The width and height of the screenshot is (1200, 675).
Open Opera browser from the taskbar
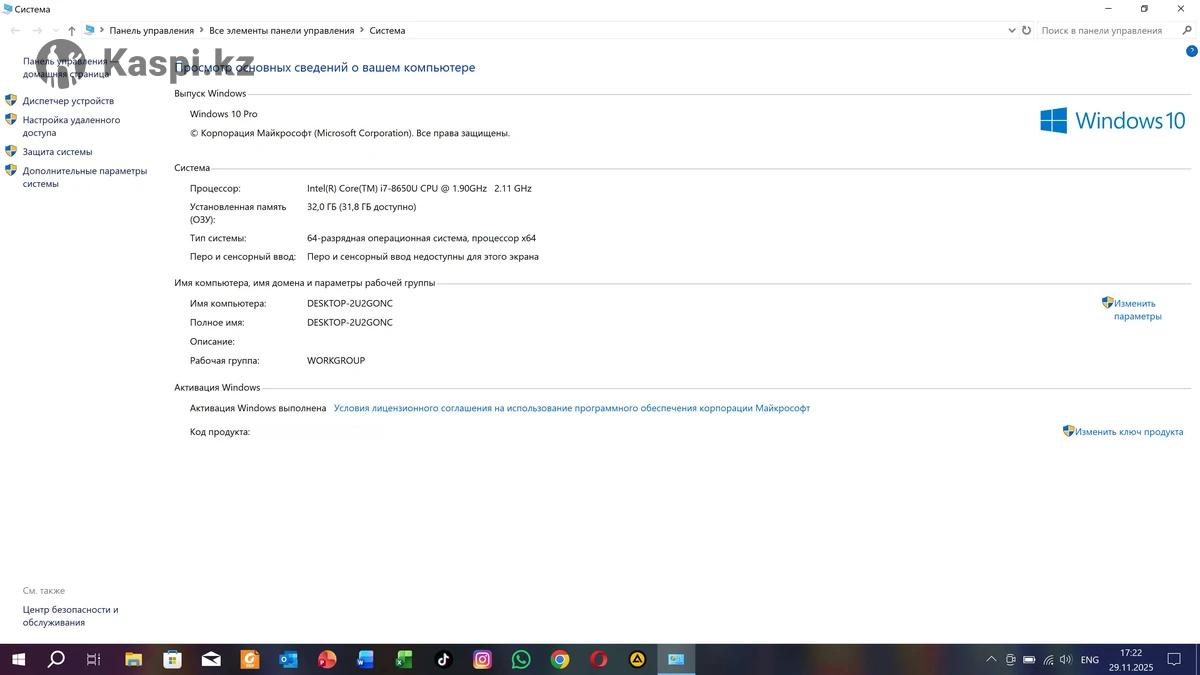[598, 660]
